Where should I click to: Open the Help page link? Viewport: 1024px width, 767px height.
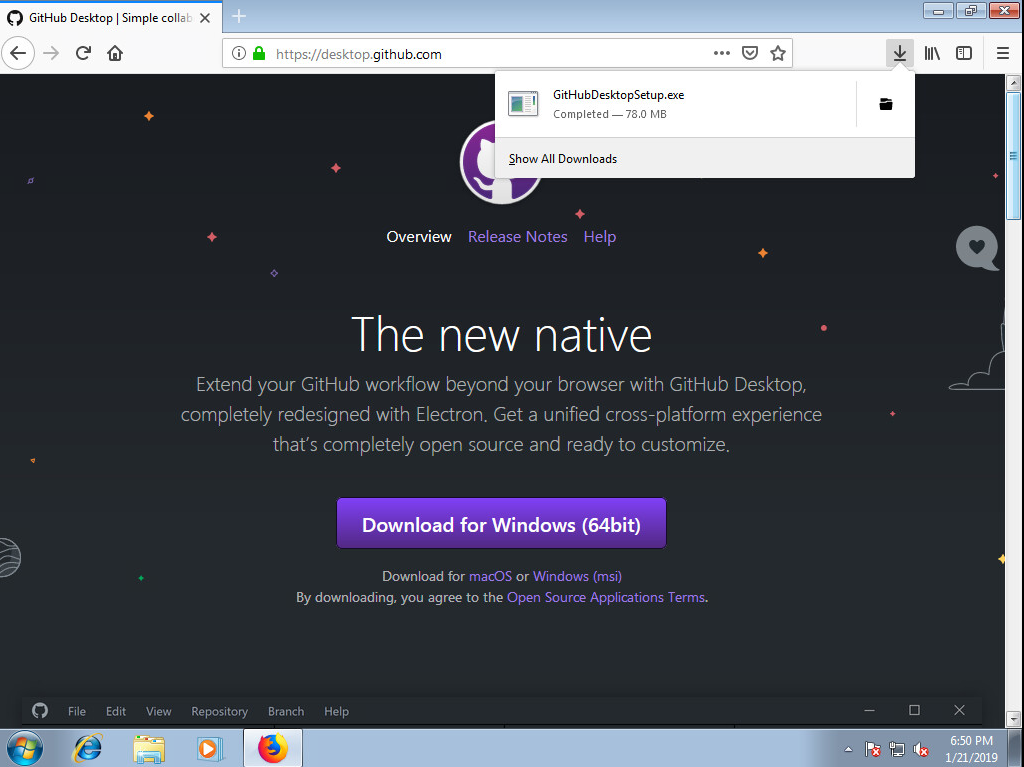[600, 237]
